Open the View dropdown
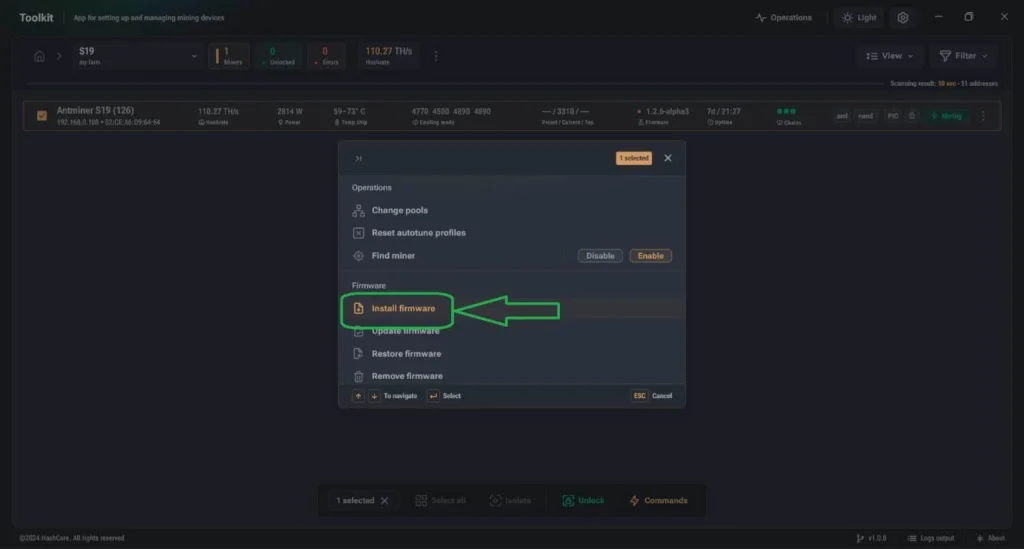The image size is (1024, 549). pyautogui.click(x=889, y=56)
